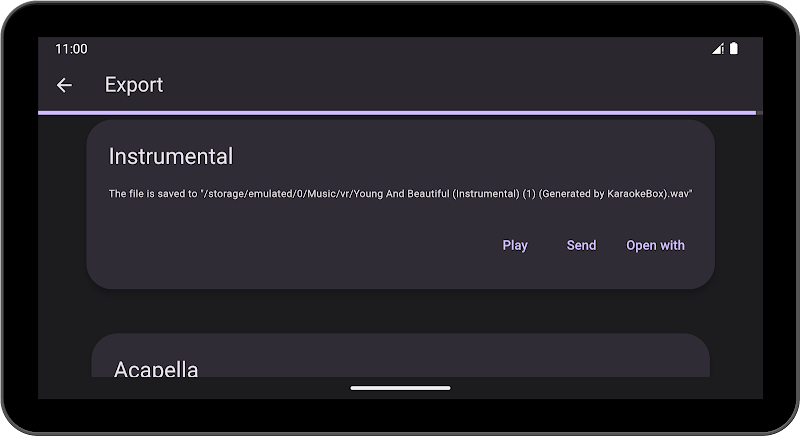
Task: Click the 11:00 clock in status bar
Action: pos(71,49)
